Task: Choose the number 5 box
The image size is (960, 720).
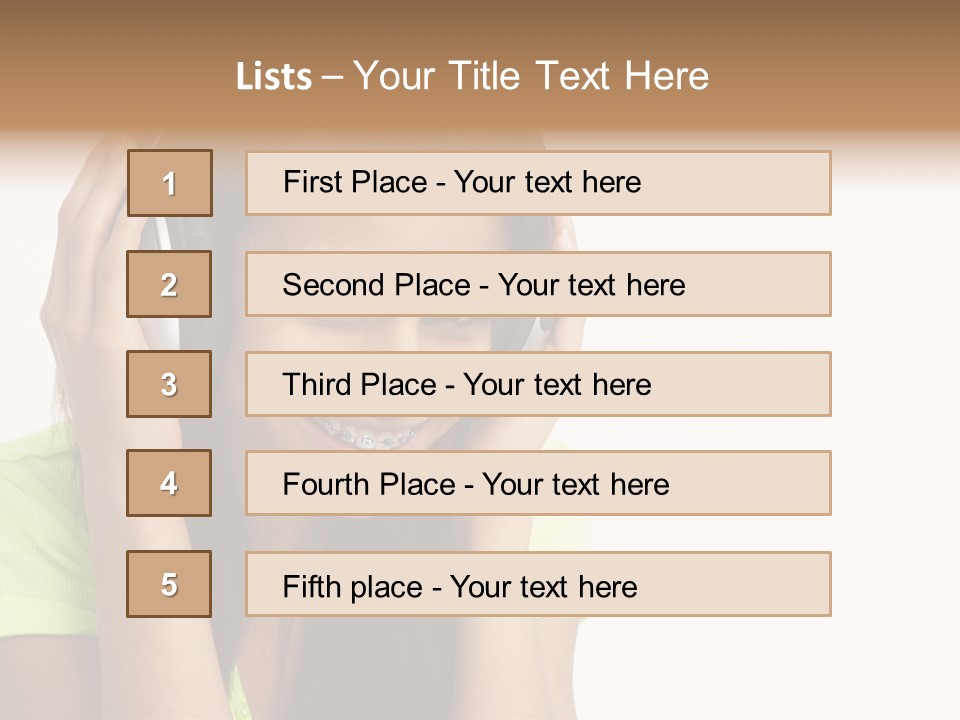Action: 169,584
